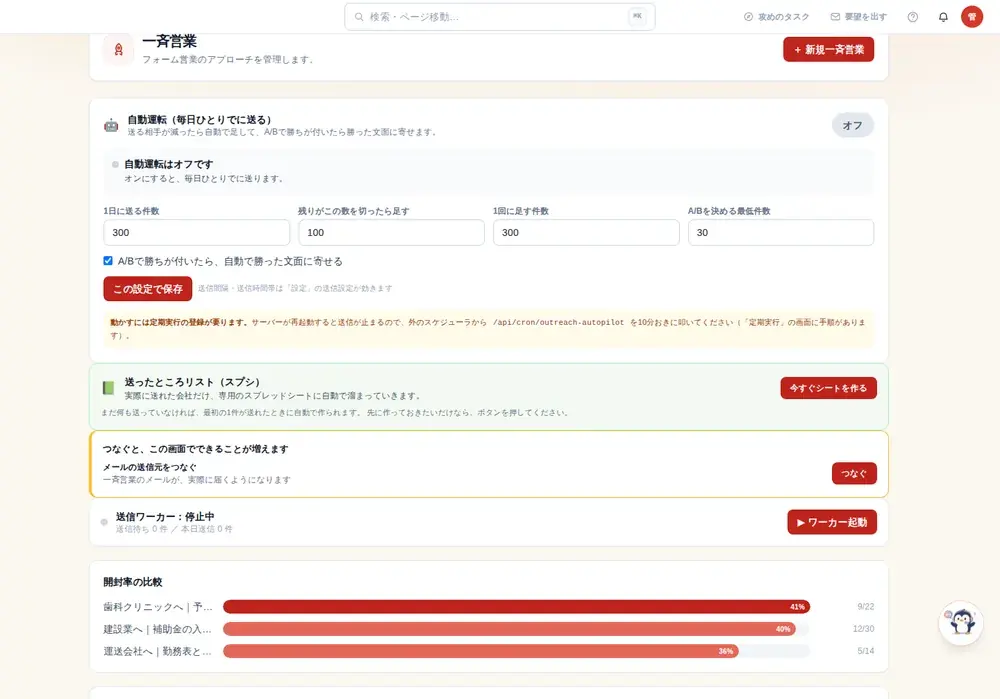
Task: Click the 攻めのタスク compass icon
Action: tap(748, 17)
